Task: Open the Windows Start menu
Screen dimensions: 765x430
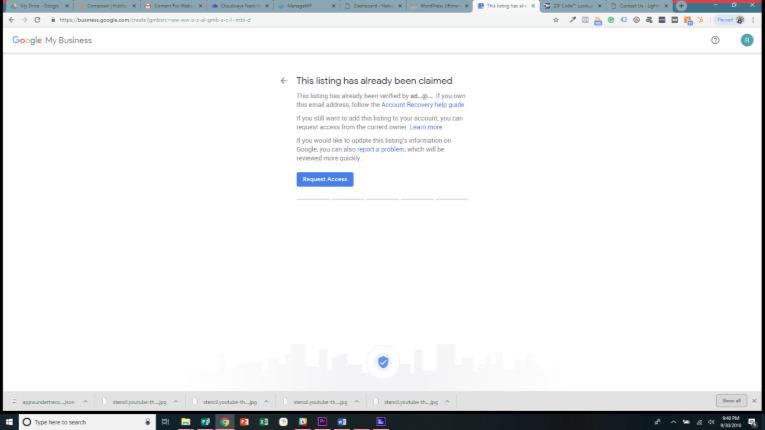Action: 9,422
